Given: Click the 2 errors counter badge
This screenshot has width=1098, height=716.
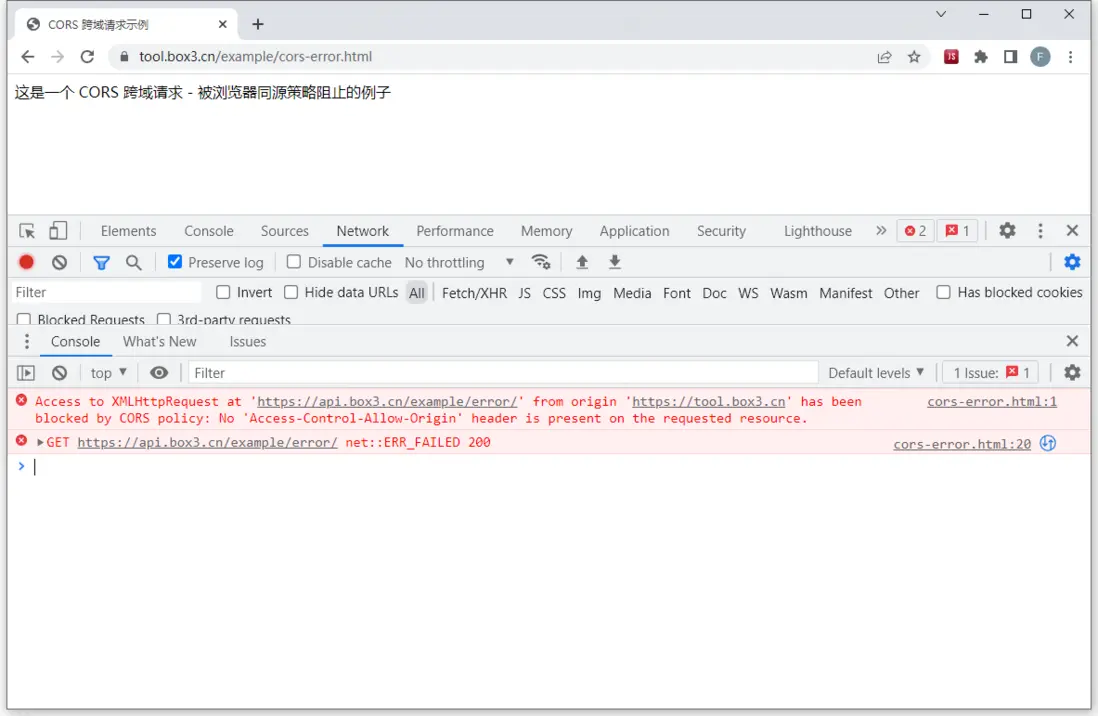Looking at the screenshot, I should pos(915,230).
